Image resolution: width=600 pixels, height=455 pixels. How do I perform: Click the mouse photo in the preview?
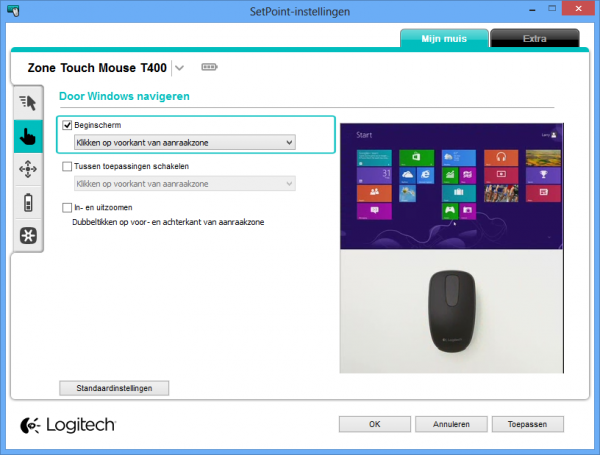[452, 311]
